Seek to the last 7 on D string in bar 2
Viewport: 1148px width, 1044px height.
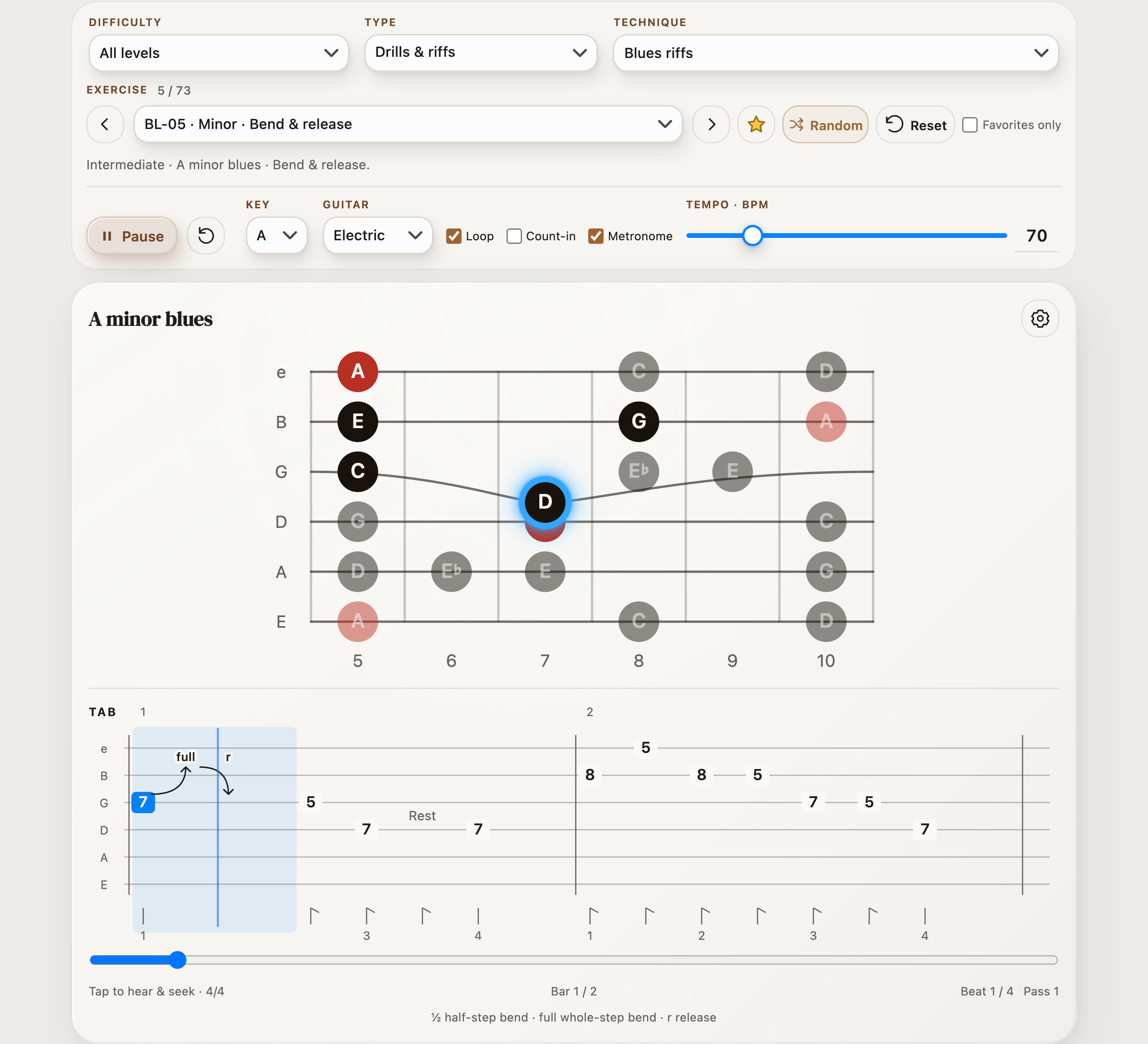(925, 829)
